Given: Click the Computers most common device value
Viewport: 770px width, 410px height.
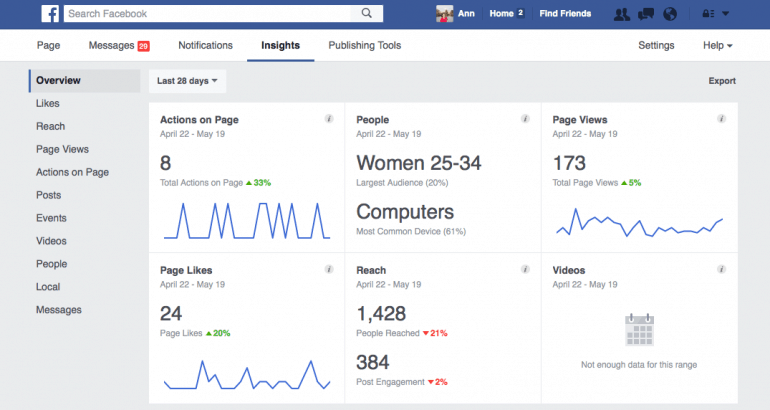Looking at the screenshot, I should tap(405, 212).
